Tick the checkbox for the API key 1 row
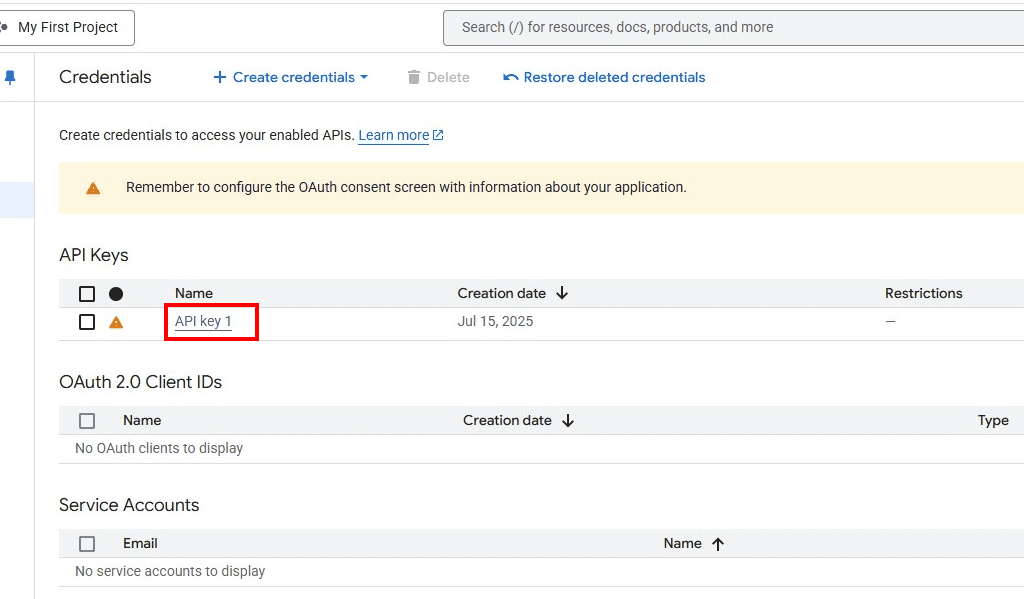 click(x=87, y=322)
